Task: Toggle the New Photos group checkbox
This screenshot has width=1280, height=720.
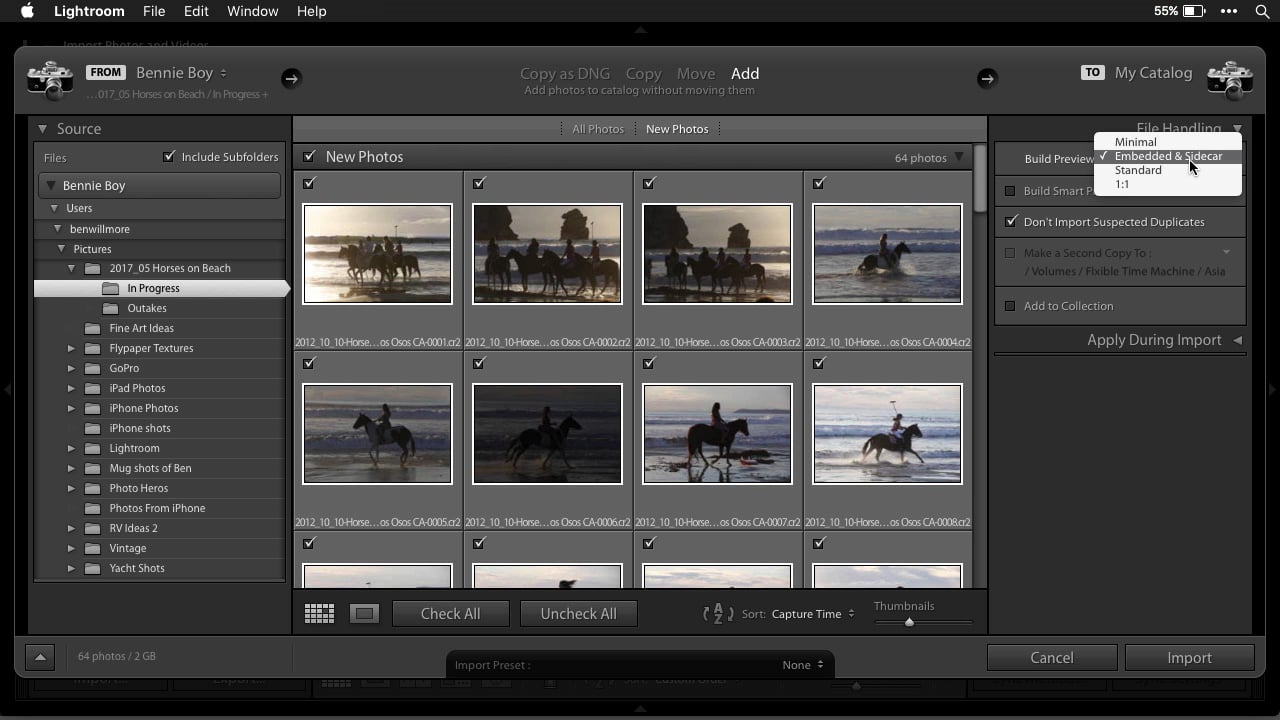Action: coord(309,156)
